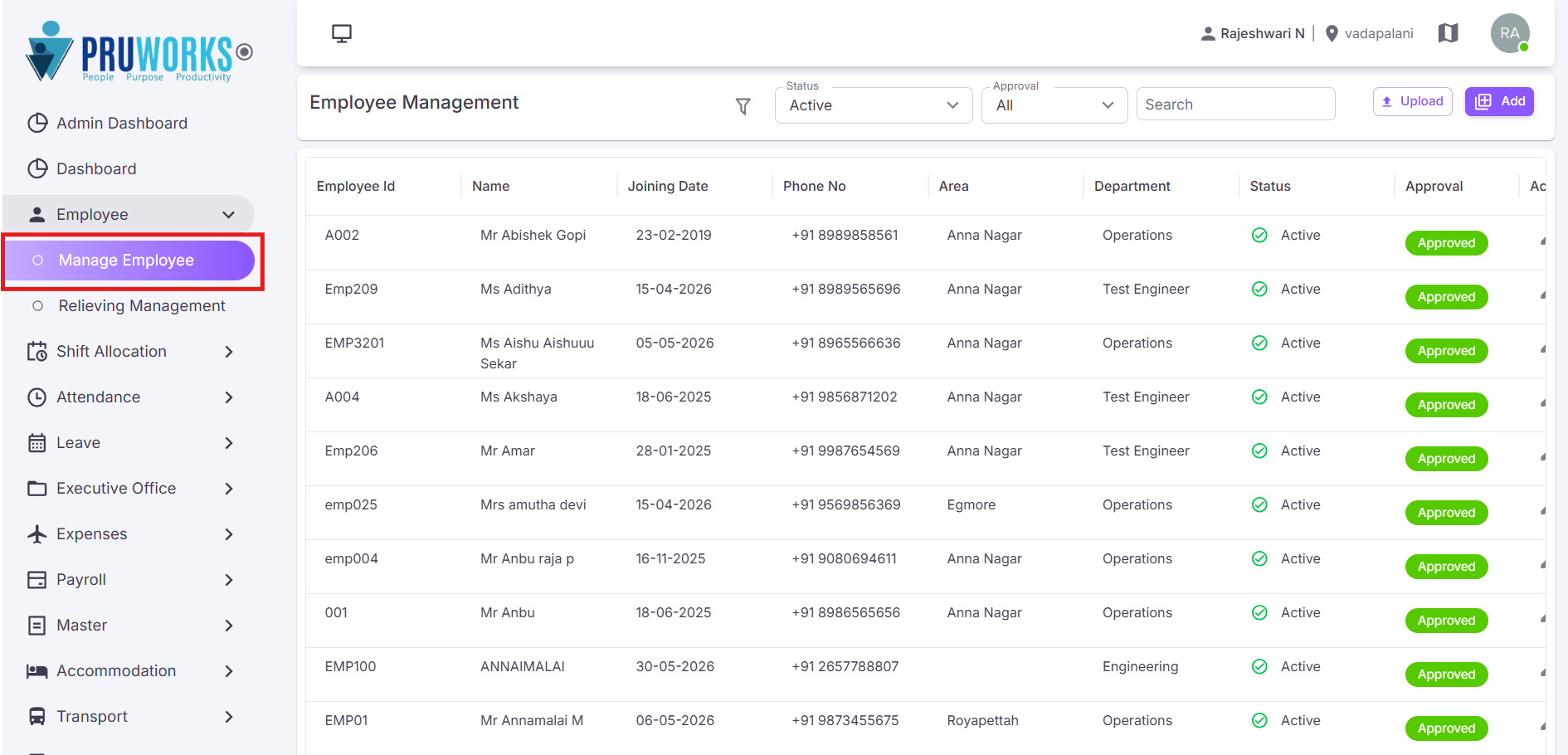This screenshot has width=1568, height=755.
Task: Click the Add employee button
Action: pos(1499,101)
